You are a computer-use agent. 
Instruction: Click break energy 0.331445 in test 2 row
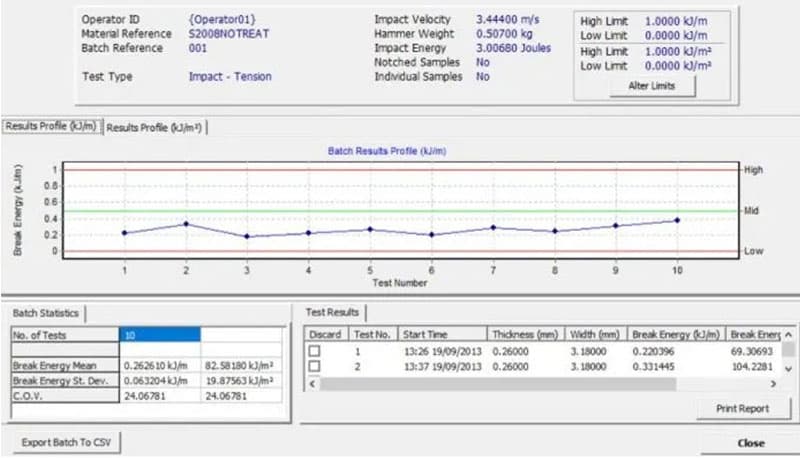tap(654, 367)
